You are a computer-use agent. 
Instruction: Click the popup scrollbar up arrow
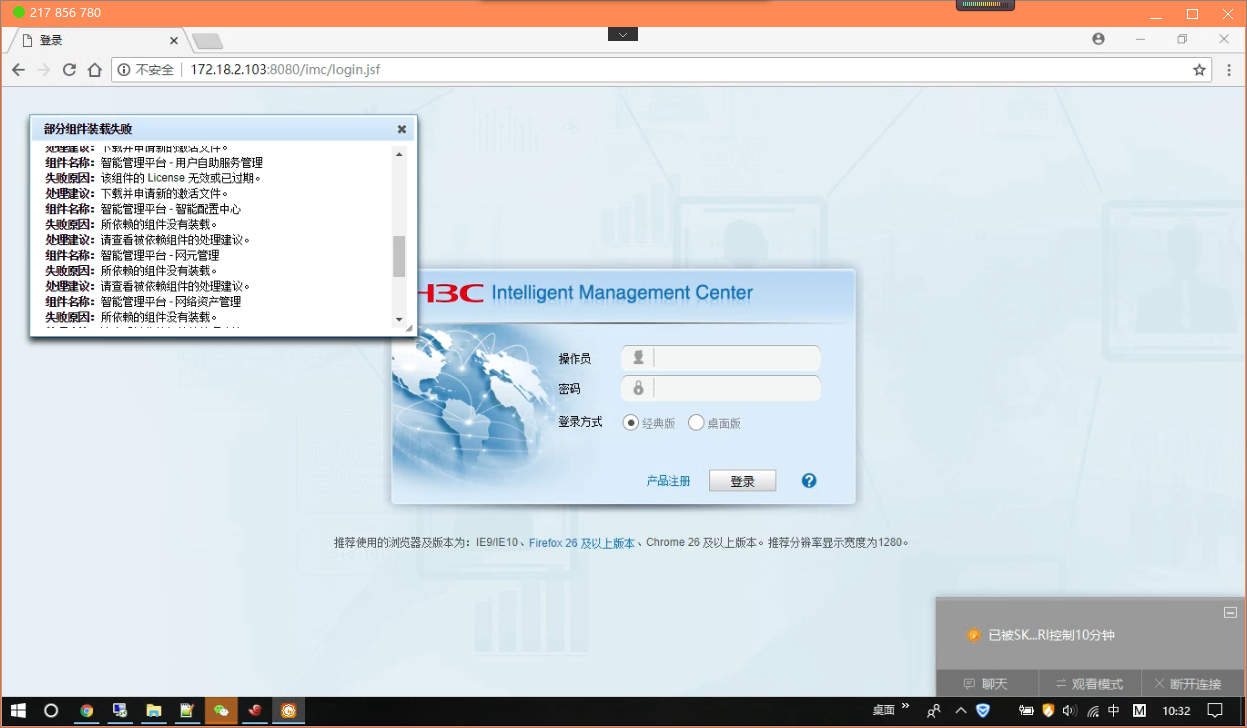point(399,154)
